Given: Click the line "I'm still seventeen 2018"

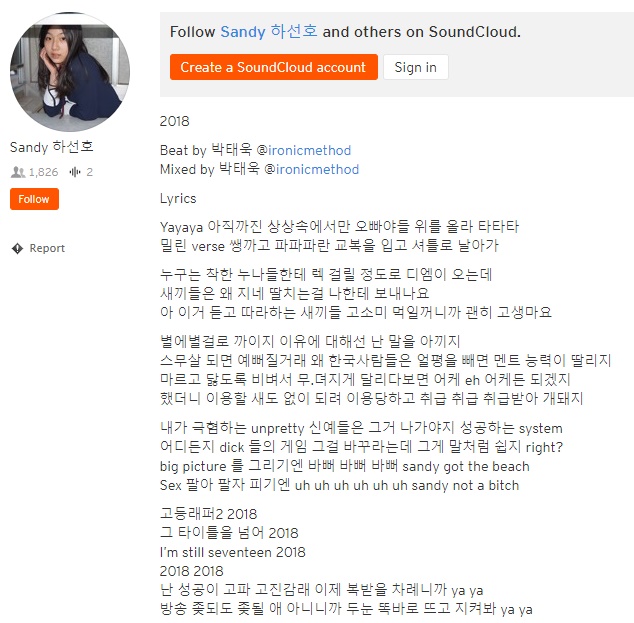Looking at the screenshot, I should 232,552.
